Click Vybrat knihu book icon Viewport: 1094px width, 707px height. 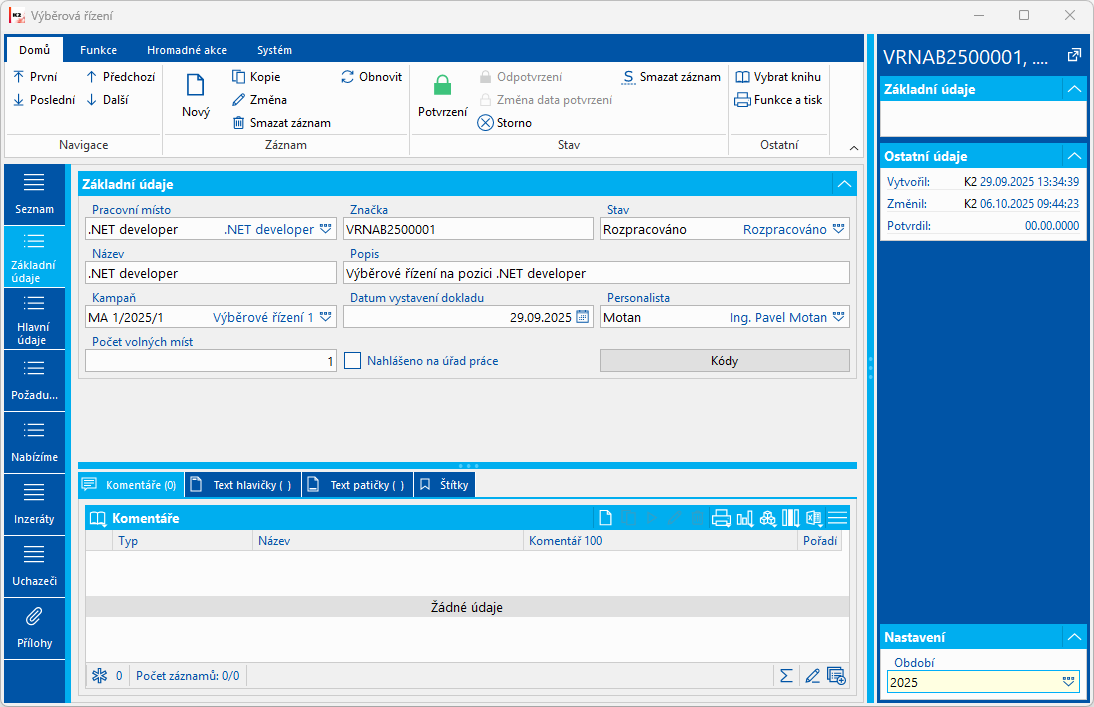coord(742,77)
